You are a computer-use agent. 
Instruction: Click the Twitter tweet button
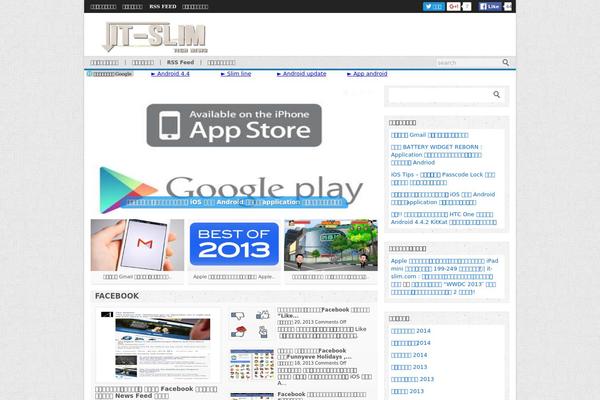(x=433, y=7)
